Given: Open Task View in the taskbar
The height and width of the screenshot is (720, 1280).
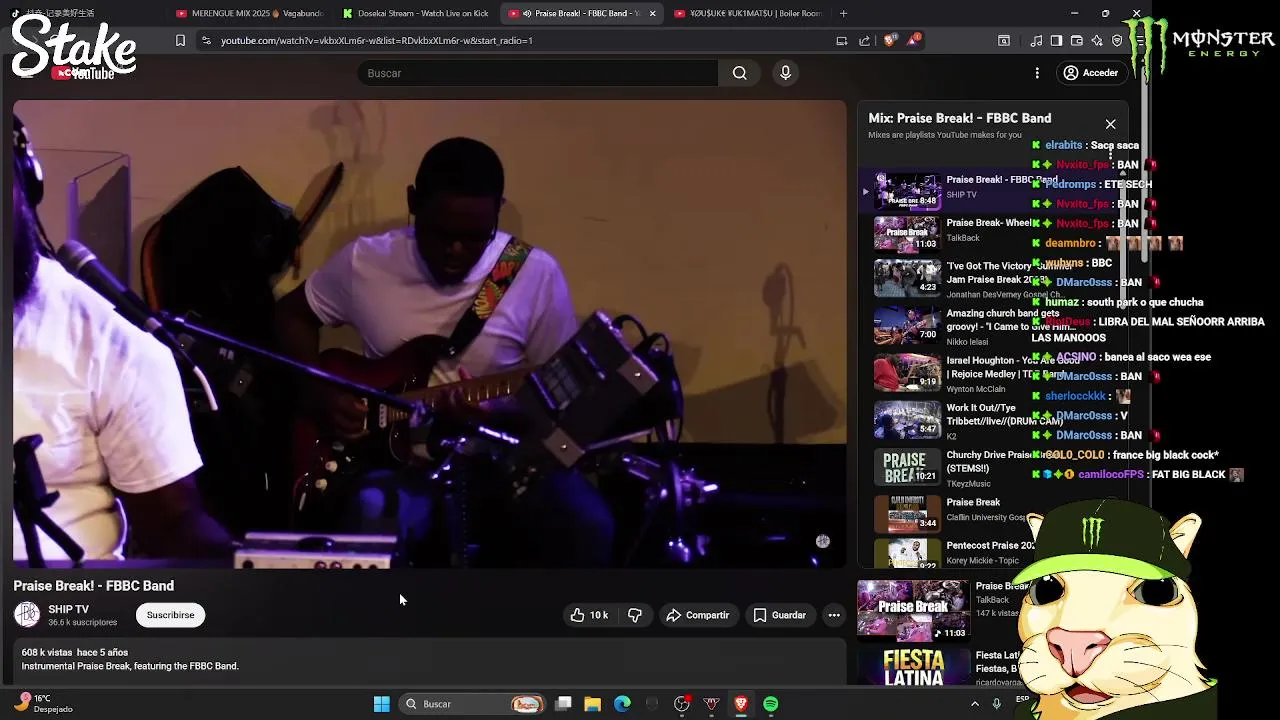Looking at the screenshot, I should pos(563,704).
